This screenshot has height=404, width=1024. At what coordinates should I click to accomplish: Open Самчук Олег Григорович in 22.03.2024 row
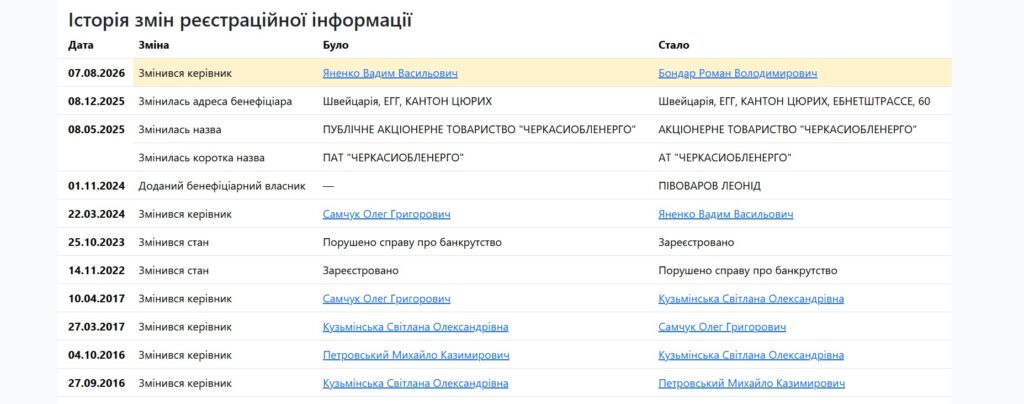click(x=386, y=215)
